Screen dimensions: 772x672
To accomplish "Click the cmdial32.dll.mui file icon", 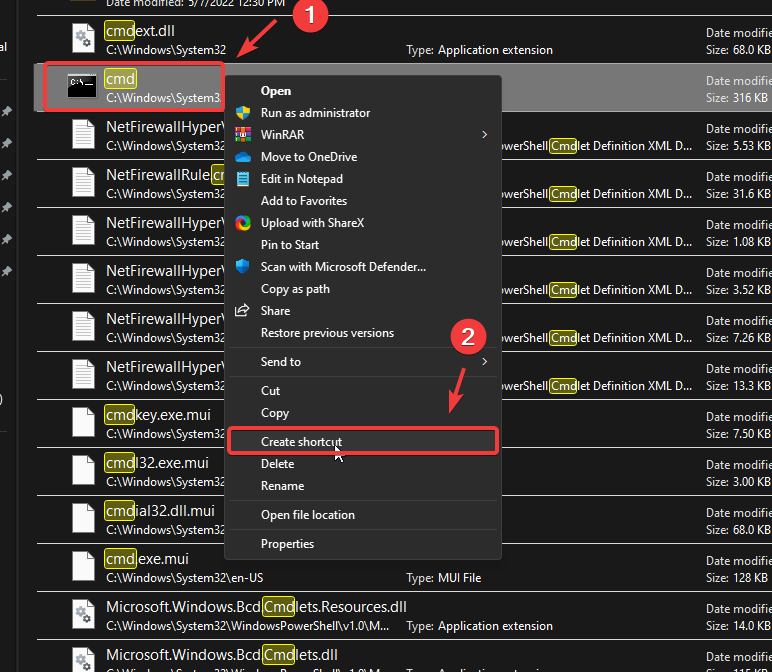I will [83, 518].
